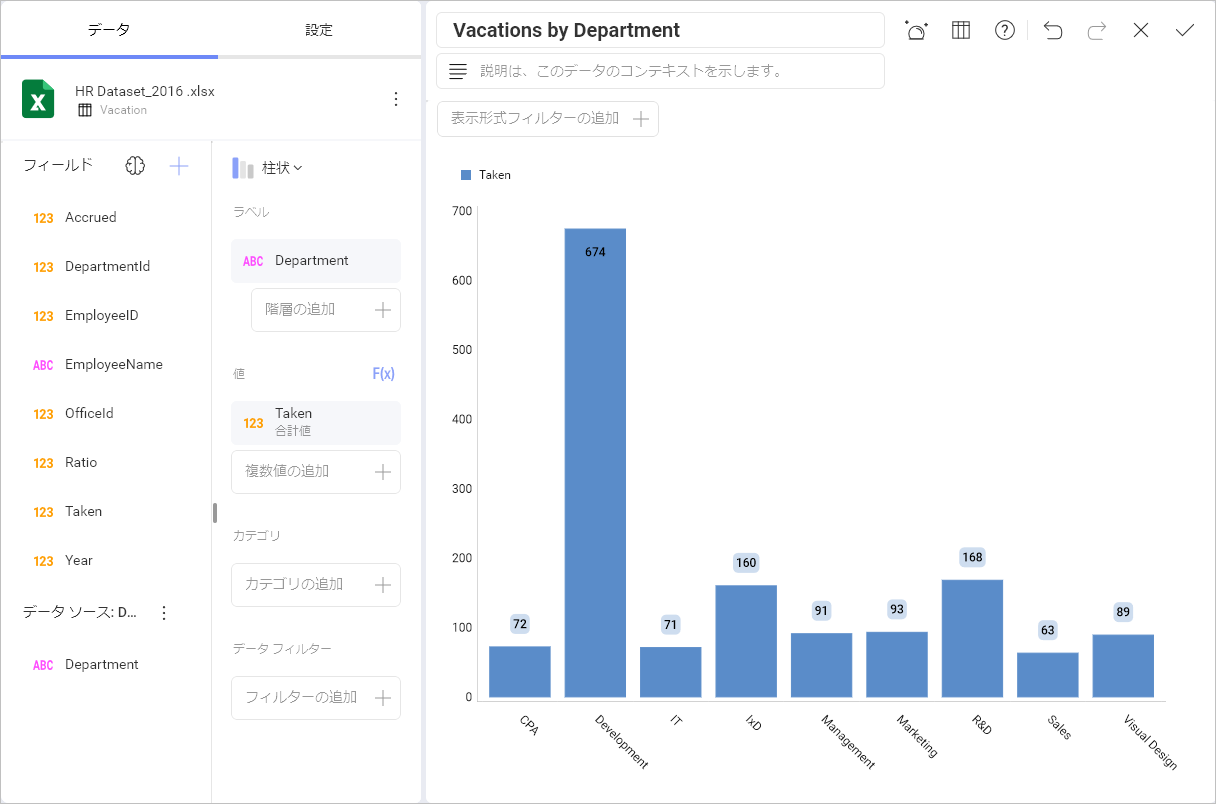Screen dimensions: 1216x804
Task: Click the IT axis label
Action: (677, 720)
